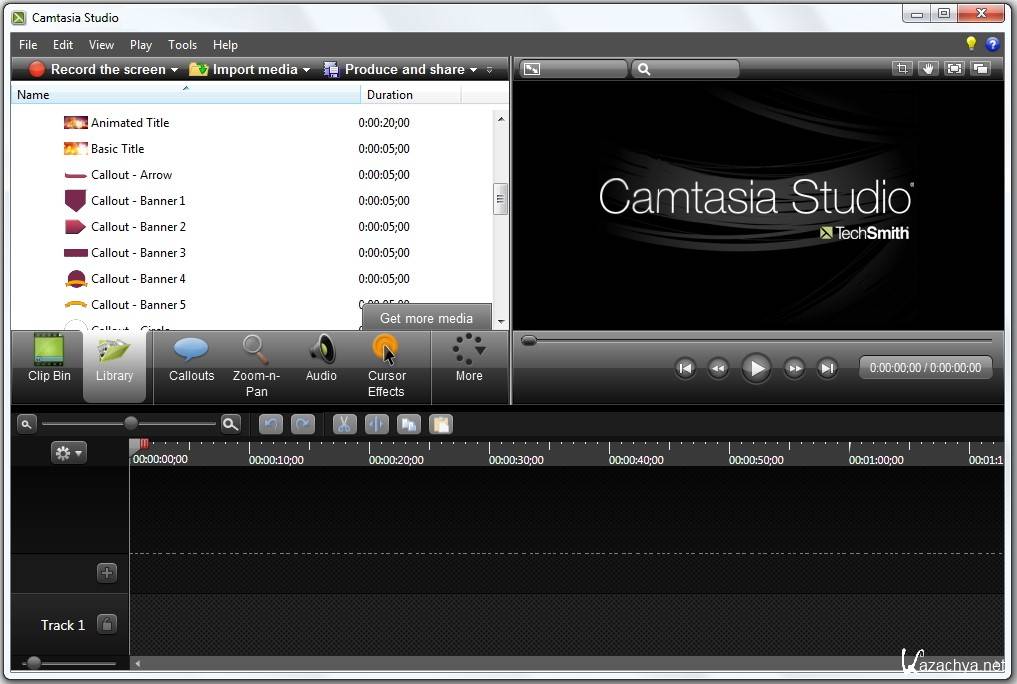Viewport: 1017px width, 684px height.
Task: Click the Undo arrow in timeline toolbar
Action: 270,424
